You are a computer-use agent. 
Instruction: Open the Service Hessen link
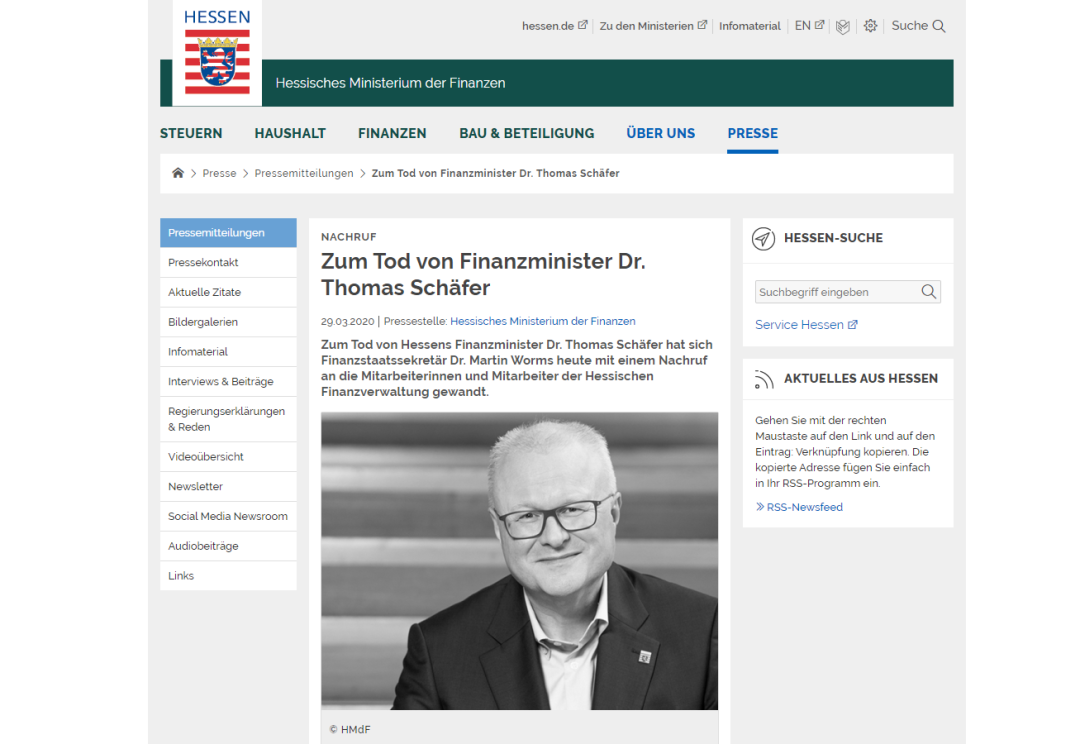point(806,324)
